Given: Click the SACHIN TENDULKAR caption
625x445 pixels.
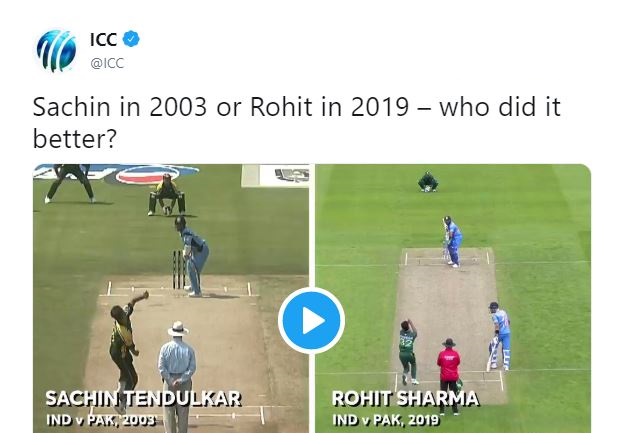Looking at the screenshot, I should click(142, 399).
